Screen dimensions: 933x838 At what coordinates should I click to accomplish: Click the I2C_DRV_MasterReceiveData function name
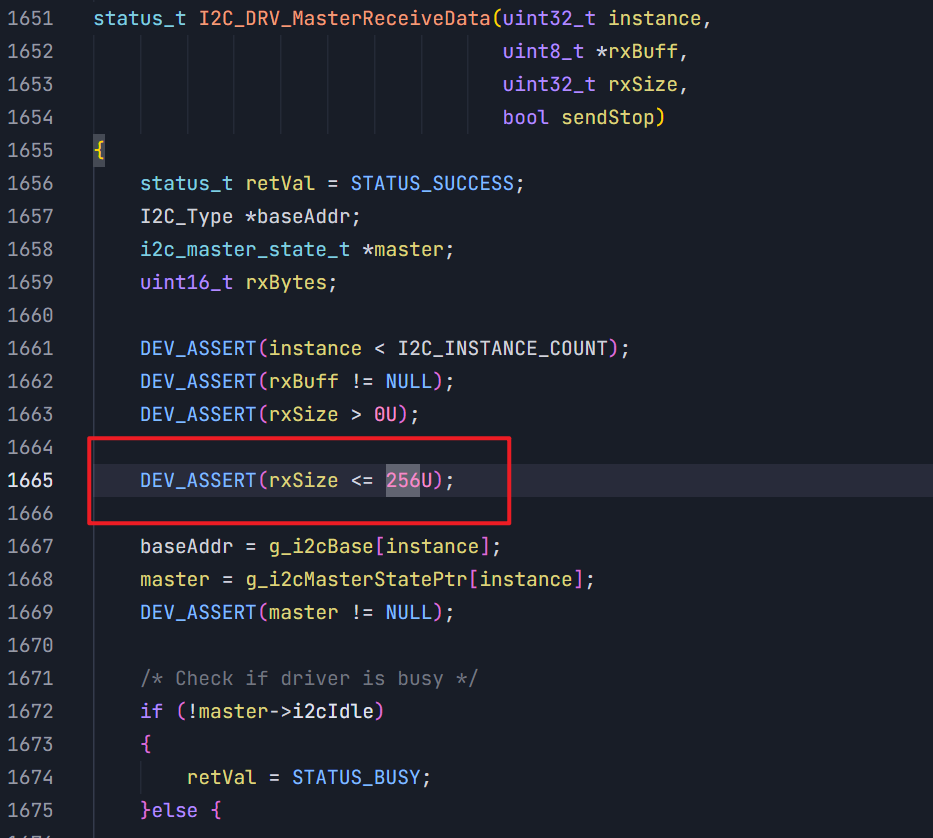pos(345,18)
